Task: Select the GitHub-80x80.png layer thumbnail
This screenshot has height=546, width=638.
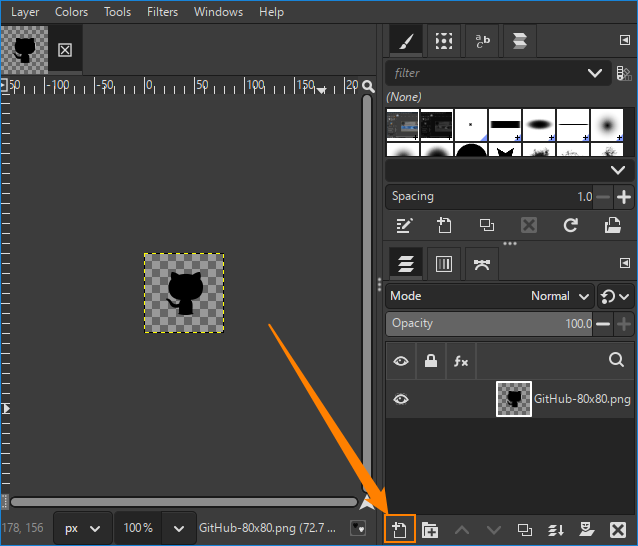Action: pos(513,399)
